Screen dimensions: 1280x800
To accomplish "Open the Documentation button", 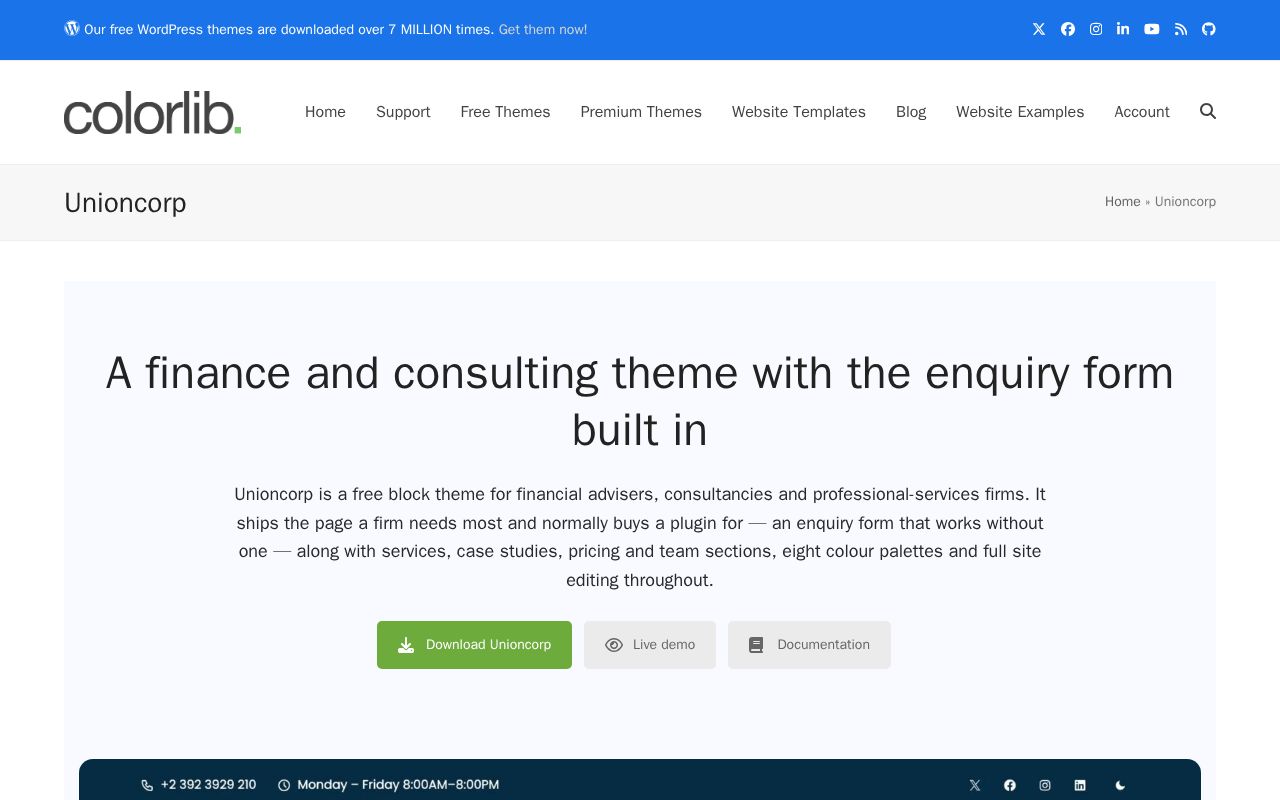I will pos(809,645).
